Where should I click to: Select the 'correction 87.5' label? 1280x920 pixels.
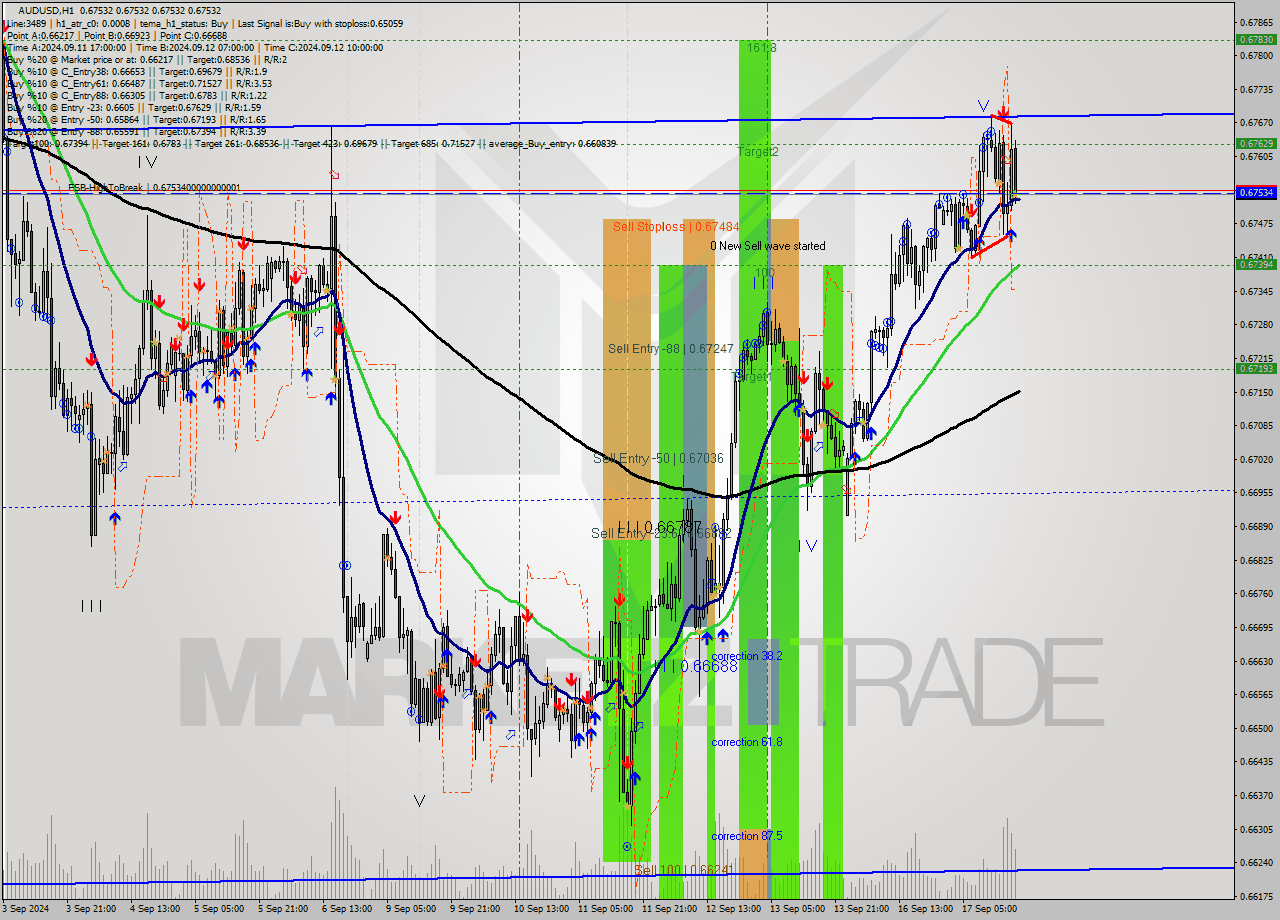click(x=747, y=836)
